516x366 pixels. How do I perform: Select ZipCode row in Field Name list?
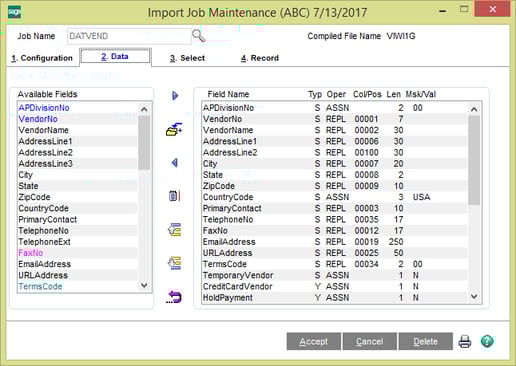click(335, 186)
